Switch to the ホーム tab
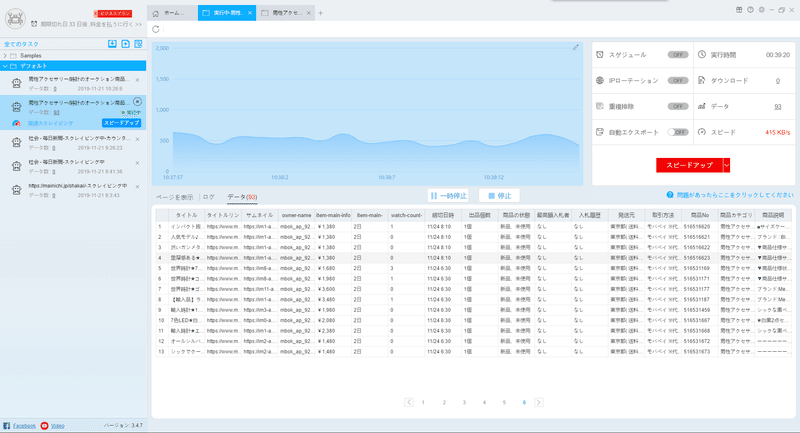Viewport: 800px width, 433px height. [172, 13]
